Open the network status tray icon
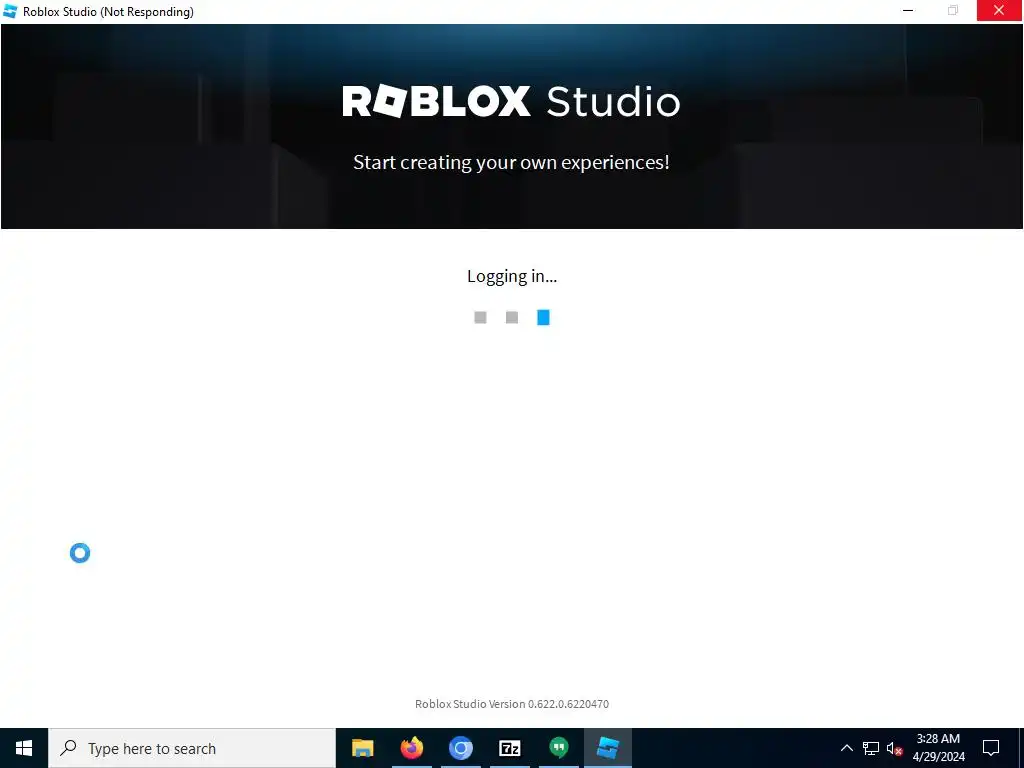The width and height of the screenshot is (1024, 768). (x=871, y=748)
